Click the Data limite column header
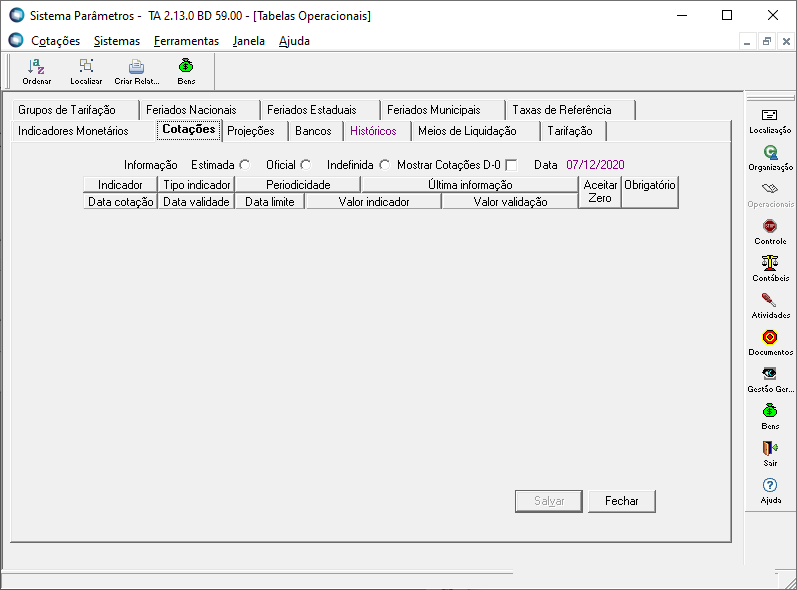 269,201
